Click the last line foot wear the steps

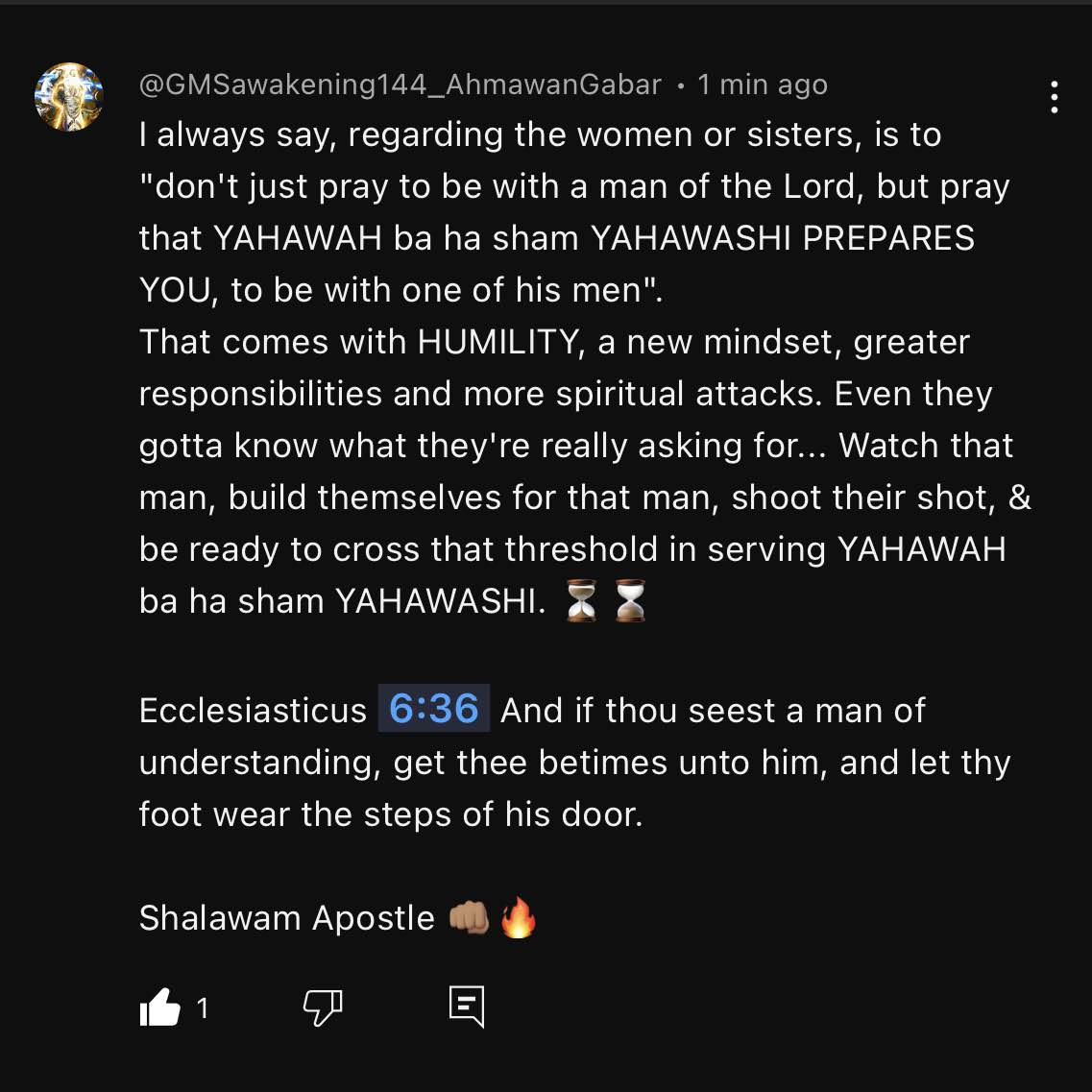tap(390, 814)
